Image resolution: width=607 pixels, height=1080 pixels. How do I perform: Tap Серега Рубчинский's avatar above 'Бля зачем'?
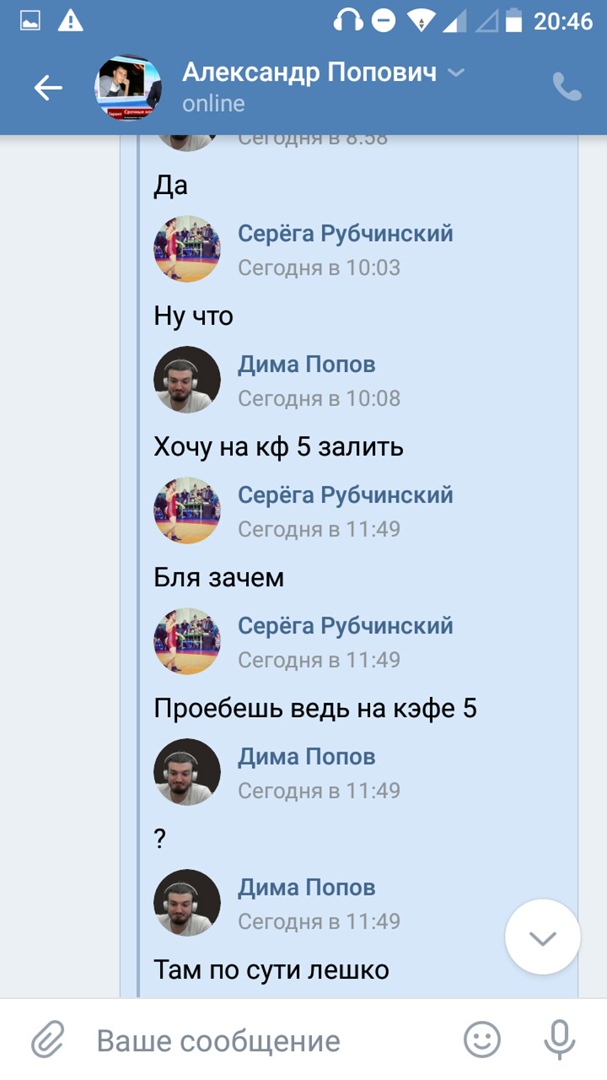pos(187,510)
